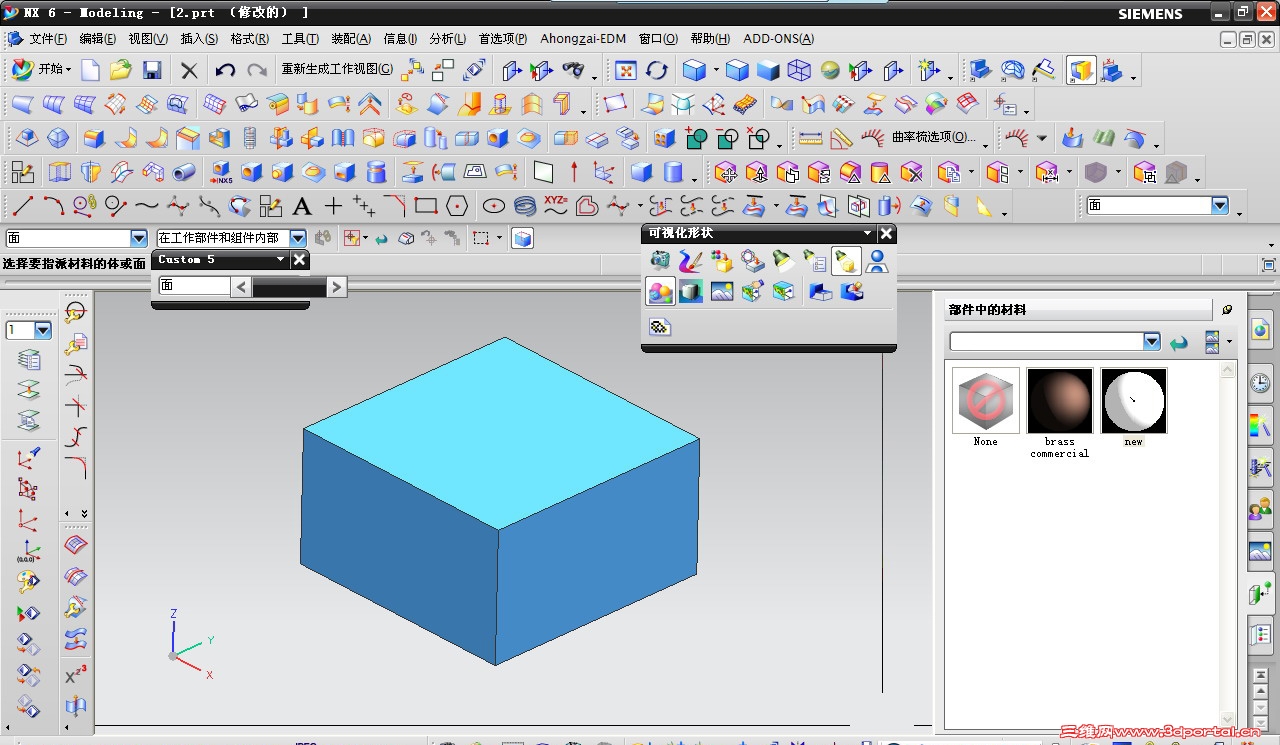Image resolution: width=1280 pixels, height=745 pixels.
Task: Open a part with the folder icon
Action: pyautogui.click(x=121, y=70)
